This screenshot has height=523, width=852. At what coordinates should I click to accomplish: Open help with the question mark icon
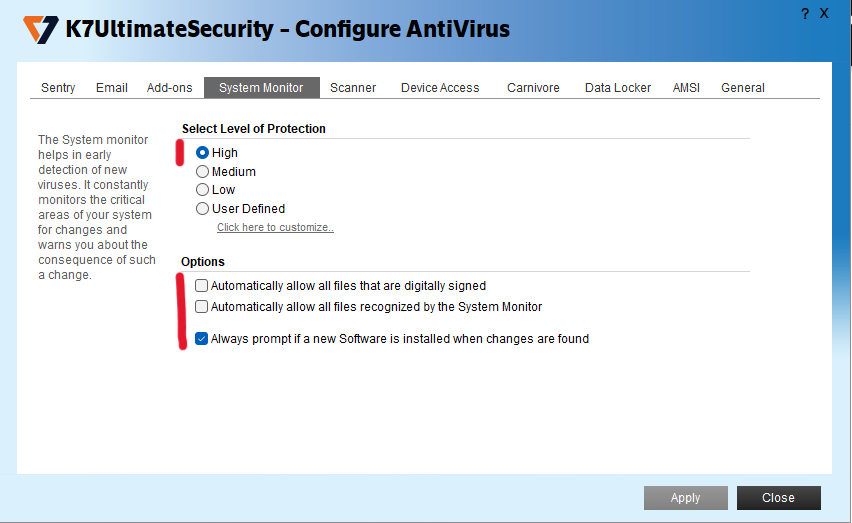click(x=806, y=13)
